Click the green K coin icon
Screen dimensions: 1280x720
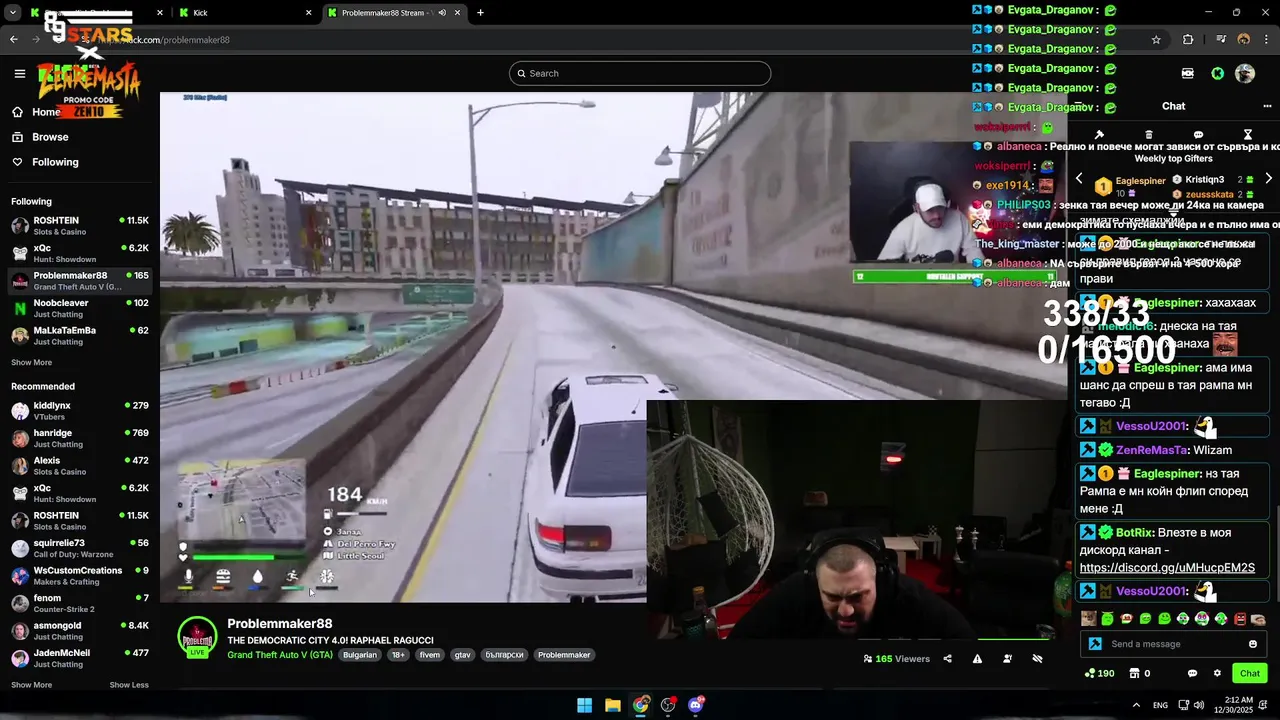(x=1217, y=73)
